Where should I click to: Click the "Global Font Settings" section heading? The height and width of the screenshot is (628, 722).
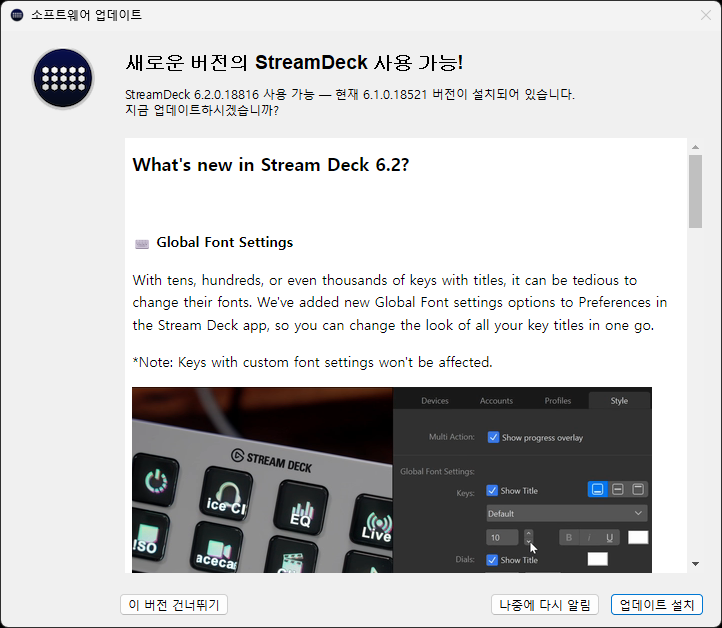point(225,242)
